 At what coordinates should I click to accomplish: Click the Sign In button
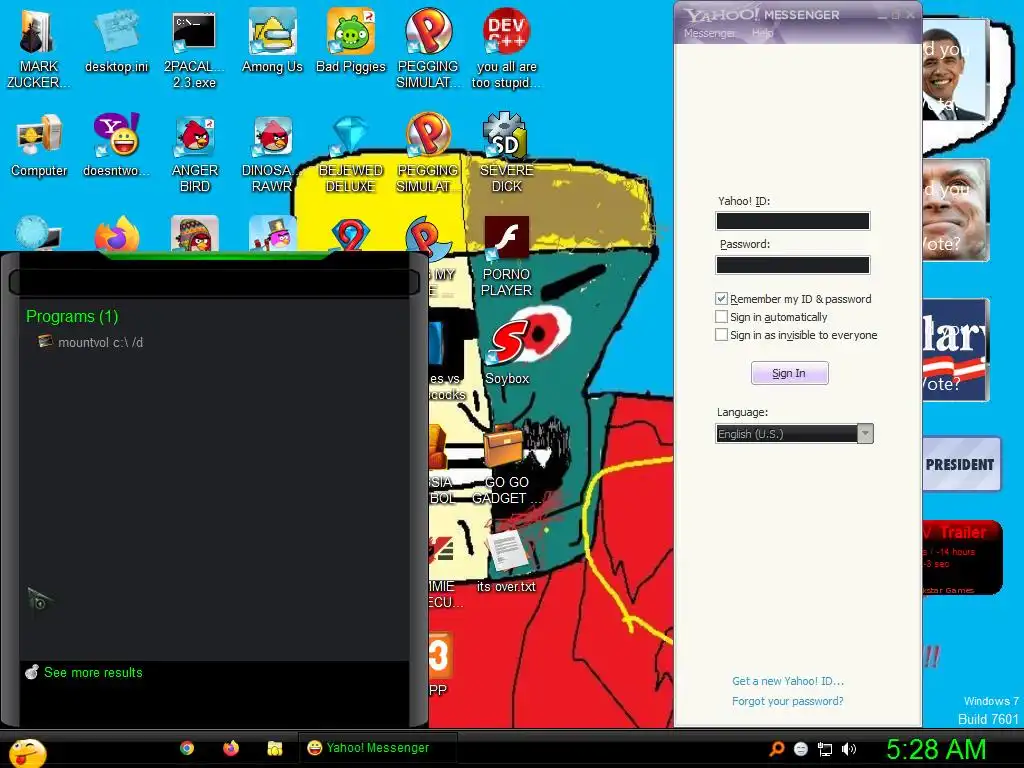point(790,373)
